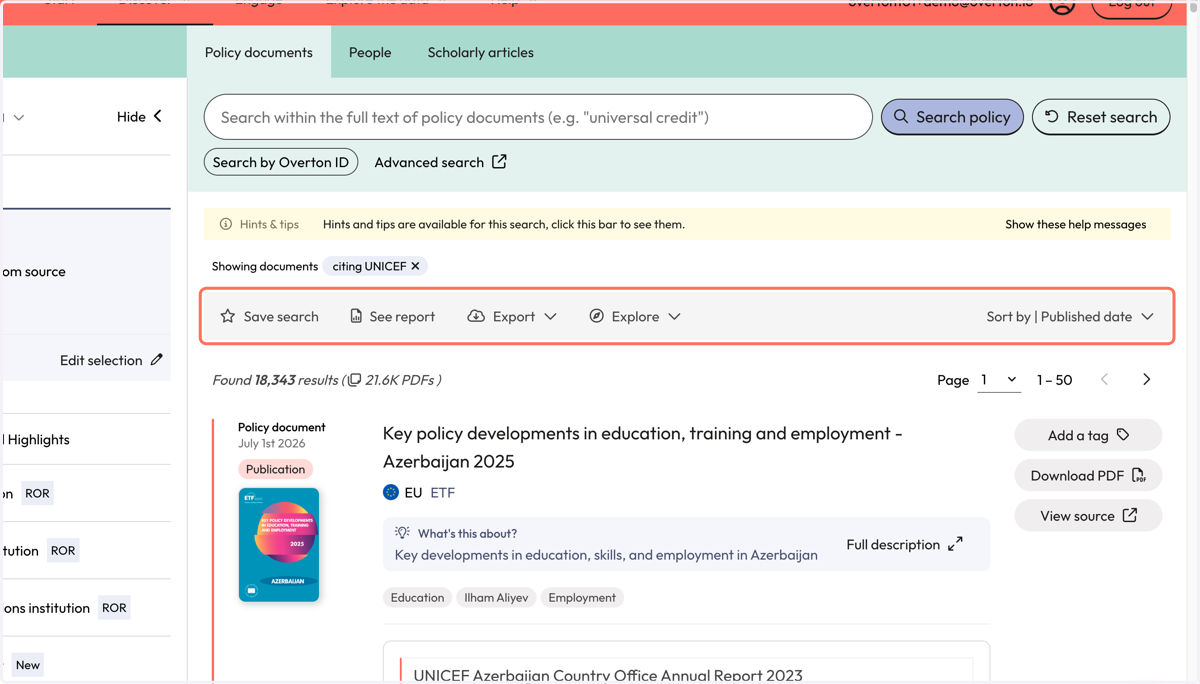
Task: Open UNICEF Azerbaijan Country Office Annual Report 2023
Action: pos(608,675)
